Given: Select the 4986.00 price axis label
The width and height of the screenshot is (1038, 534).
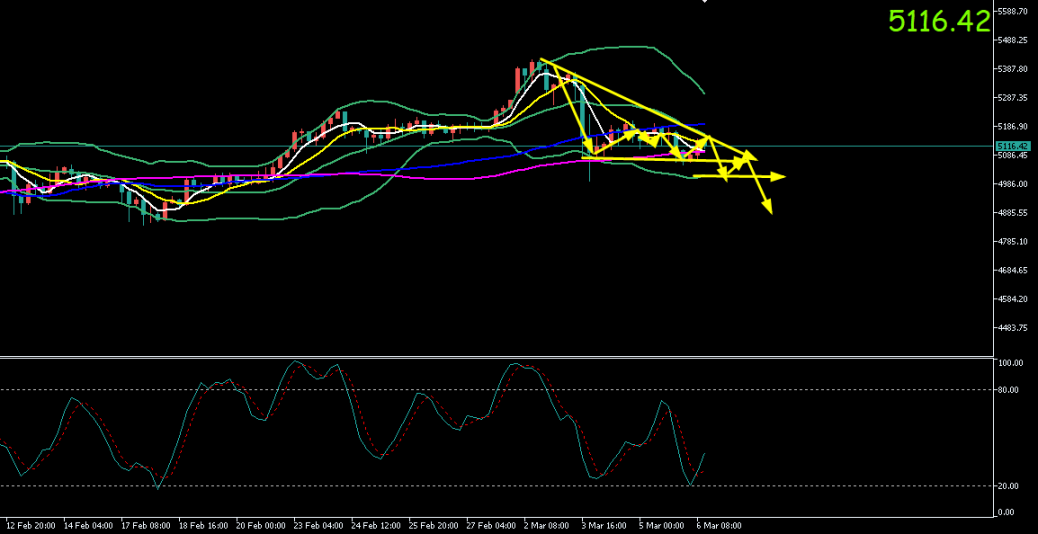Looking at the screenshot, I should click(1013, 184).
